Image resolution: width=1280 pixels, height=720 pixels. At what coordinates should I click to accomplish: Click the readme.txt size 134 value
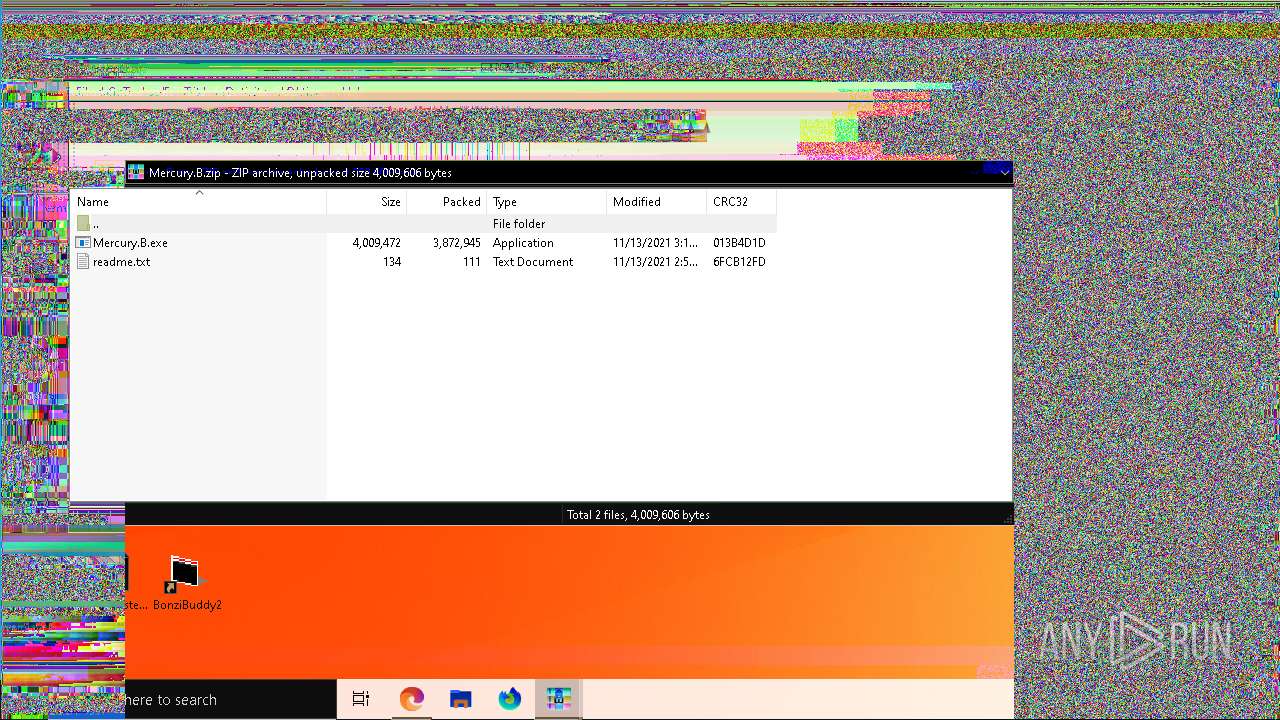click(392, 262)
